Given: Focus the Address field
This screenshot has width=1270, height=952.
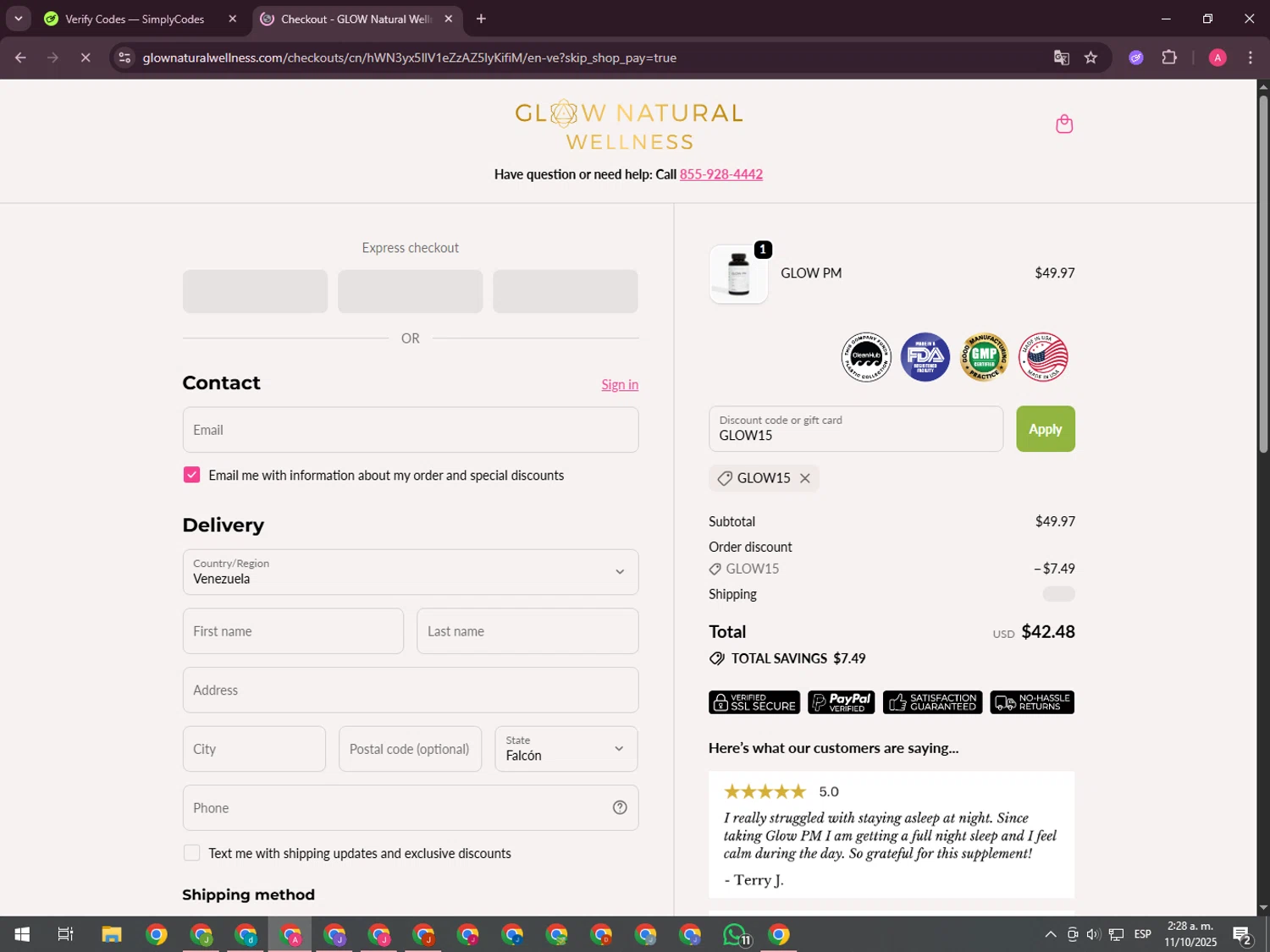Looking at the screenshot, I should [x=411, y=690].
